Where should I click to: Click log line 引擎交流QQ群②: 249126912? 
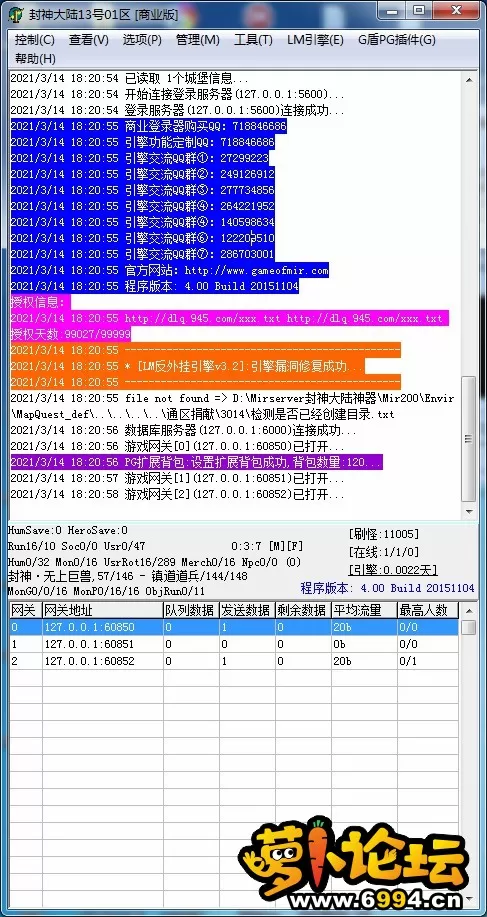point(143,174)
